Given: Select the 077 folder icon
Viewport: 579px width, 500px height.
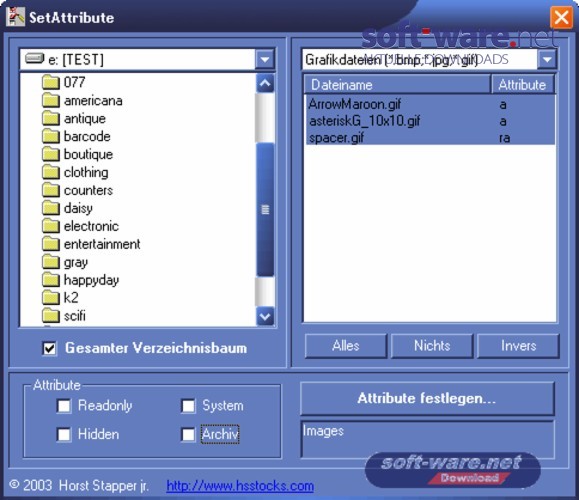Looking at the screenshot, I should coord(51,82).
